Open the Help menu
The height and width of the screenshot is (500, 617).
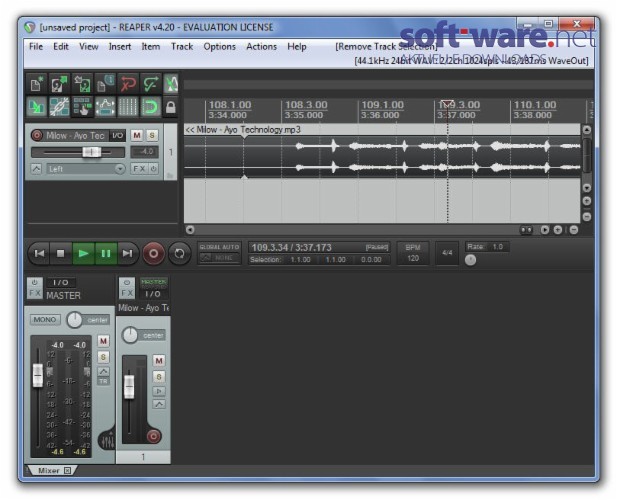(x=297, y=46)
